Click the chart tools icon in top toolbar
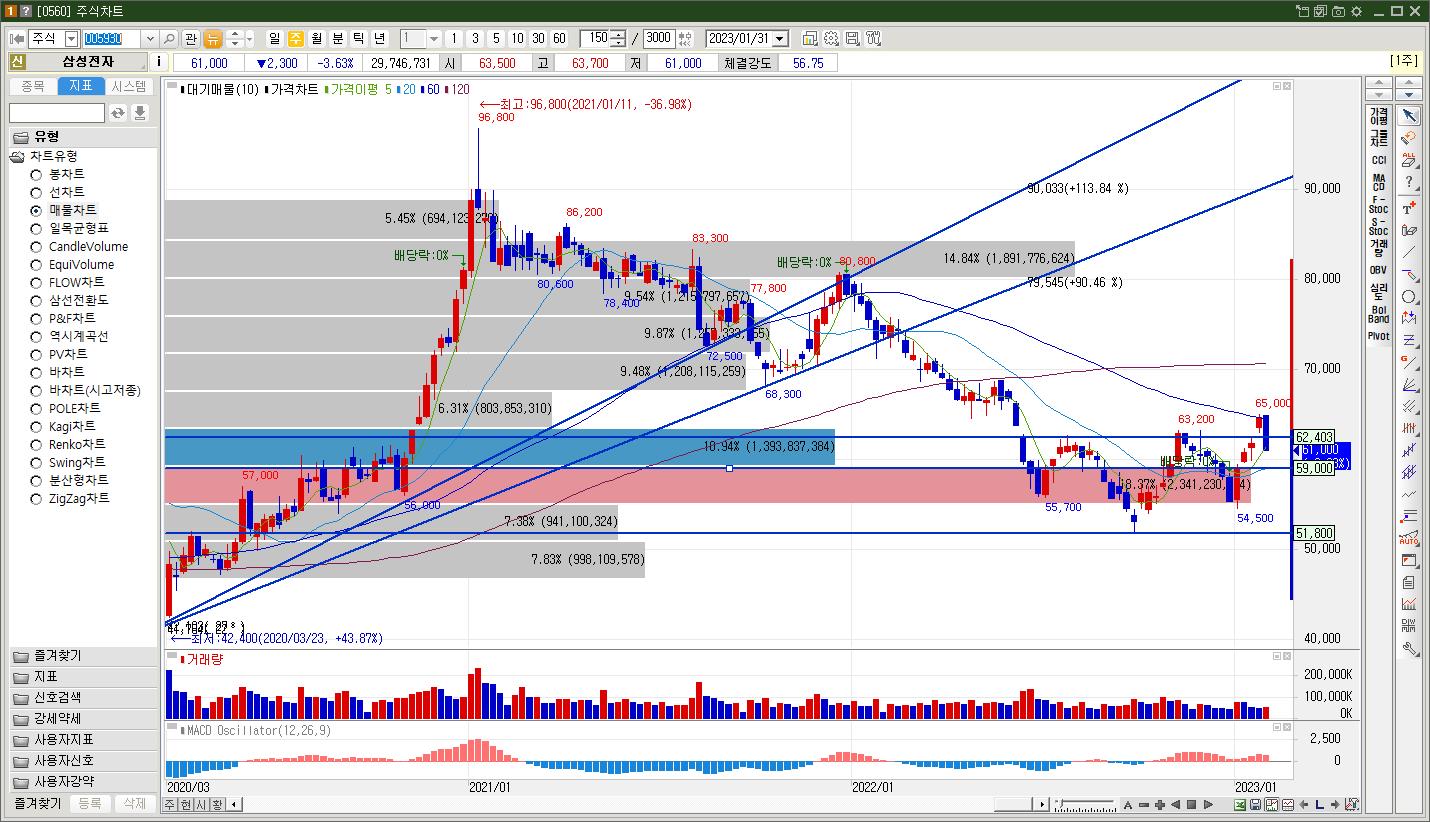 pos(873,39)
